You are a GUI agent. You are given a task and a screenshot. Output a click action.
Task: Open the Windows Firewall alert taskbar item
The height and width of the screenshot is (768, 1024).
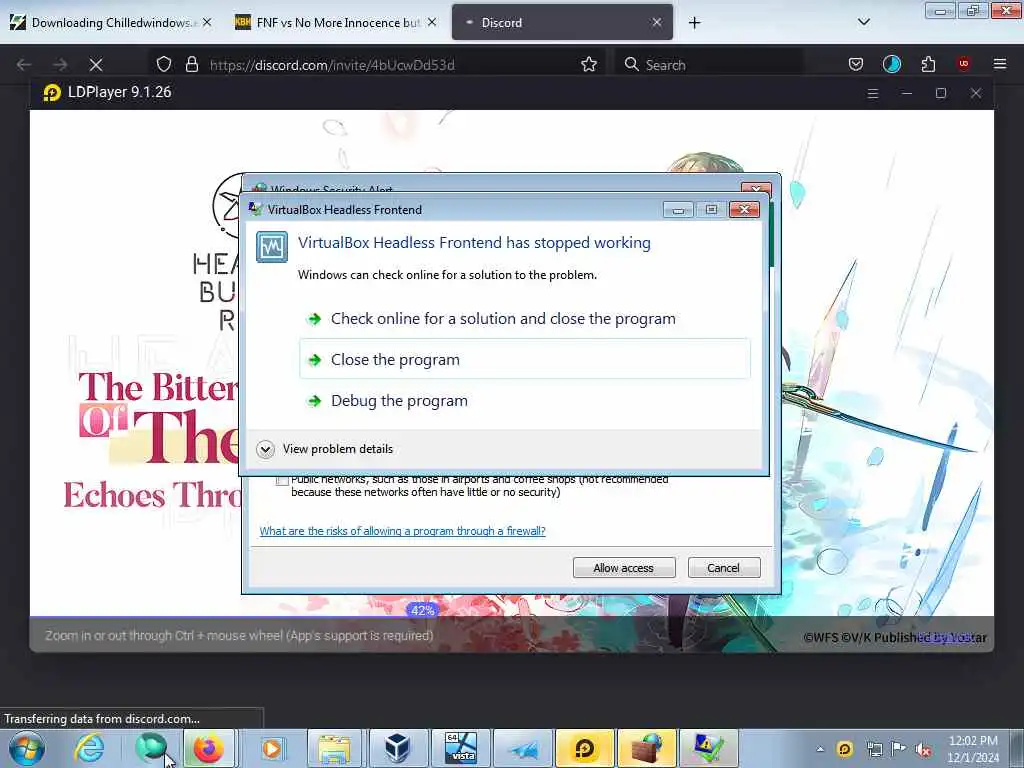(647, 748)
